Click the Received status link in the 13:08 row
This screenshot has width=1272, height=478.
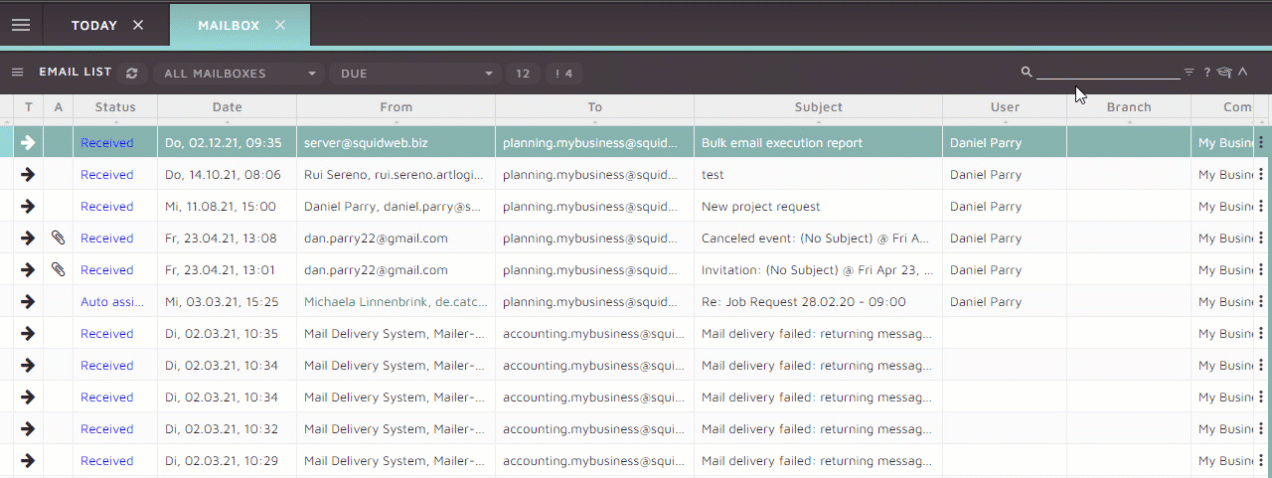[107, 238]
